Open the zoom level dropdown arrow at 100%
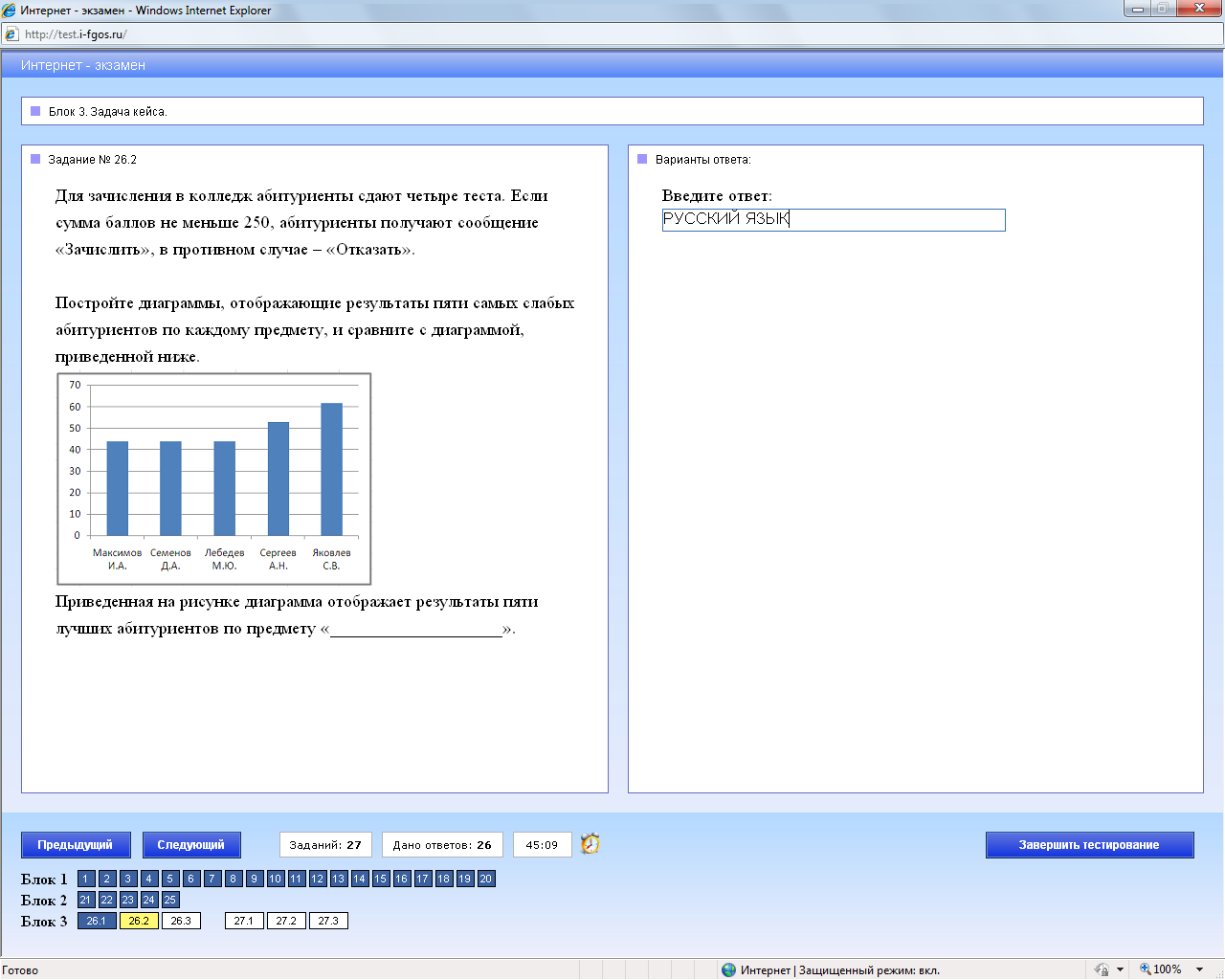Screen dimensions: 1225x980 click(x=1199, y=969)
